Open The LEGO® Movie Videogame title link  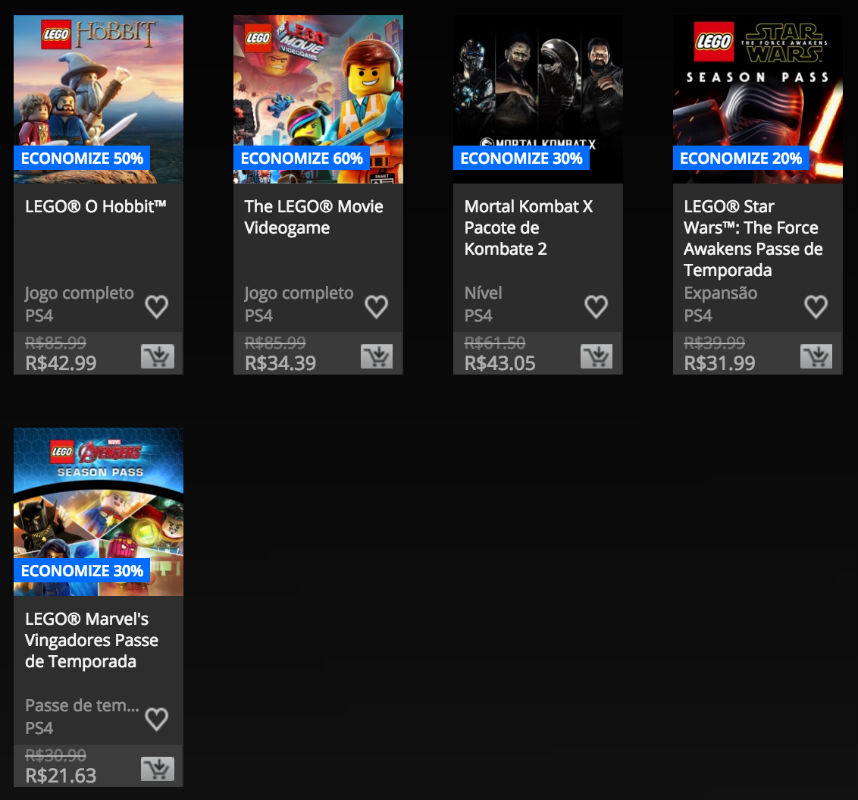tap(314, 217)
